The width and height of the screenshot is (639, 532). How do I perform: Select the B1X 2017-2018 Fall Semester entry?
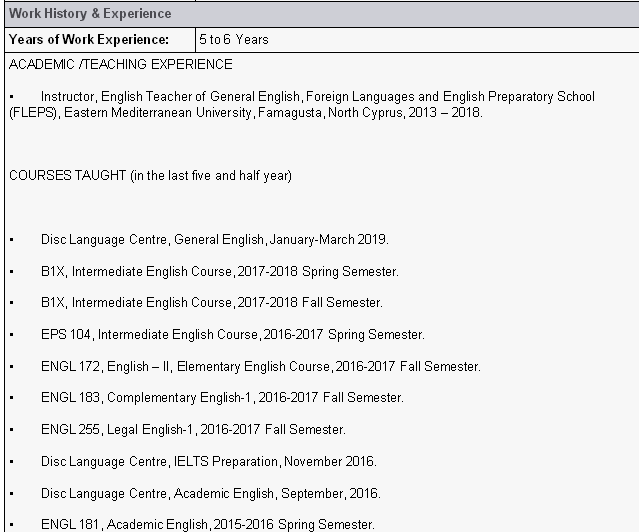tap(211, 303)
